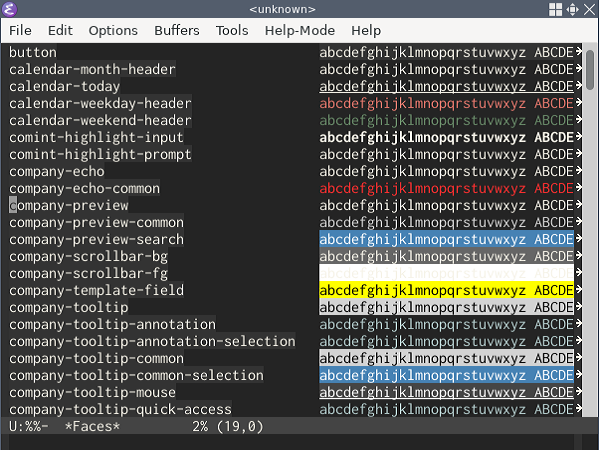Click the yellow company-template-field sample
The image size is (600, 450).
tap(446, 291)
